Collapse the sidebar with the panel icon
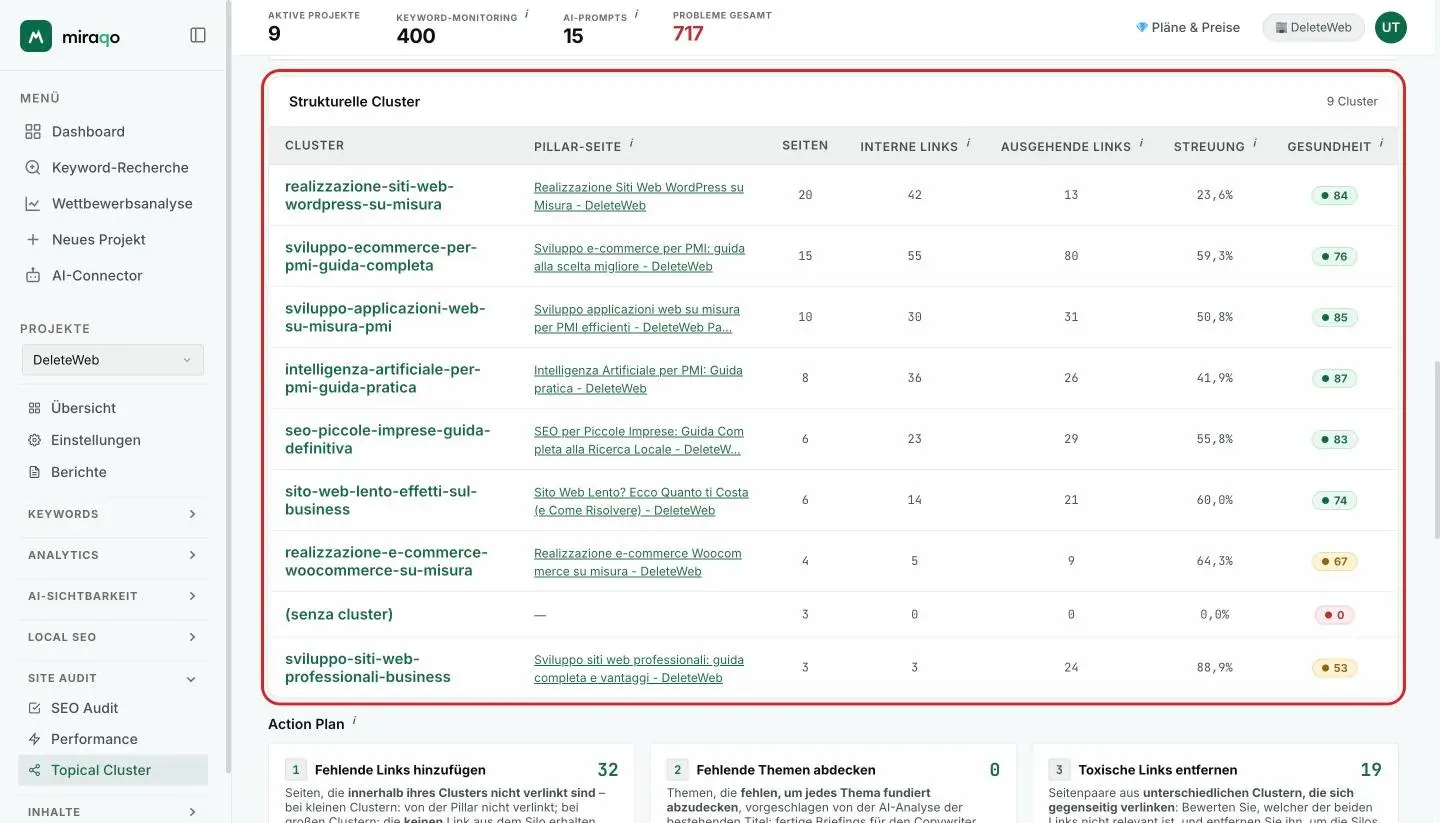 coord(198,35)
